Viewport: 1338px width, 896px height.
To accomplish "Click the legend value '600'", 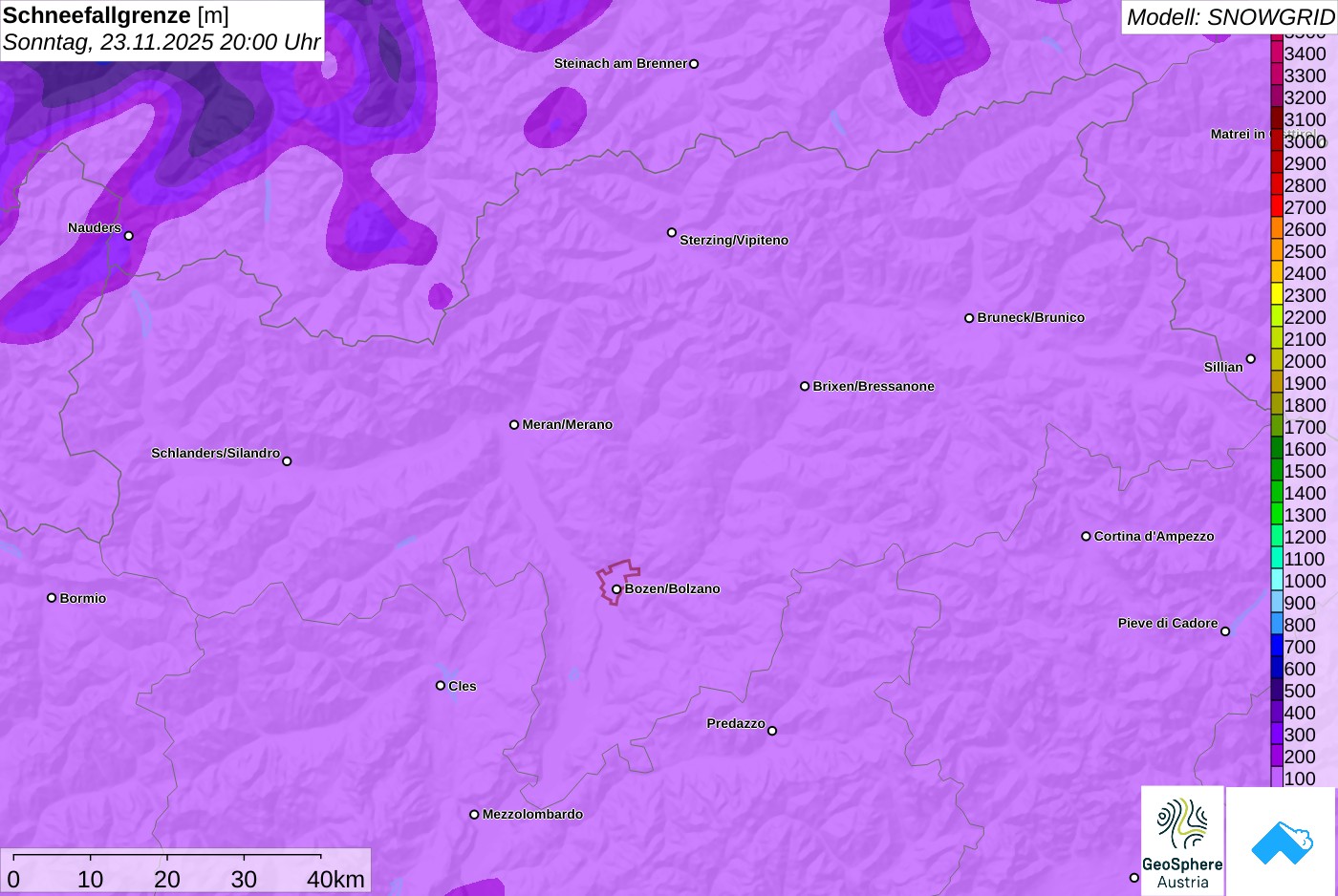I will point(1300,670).
